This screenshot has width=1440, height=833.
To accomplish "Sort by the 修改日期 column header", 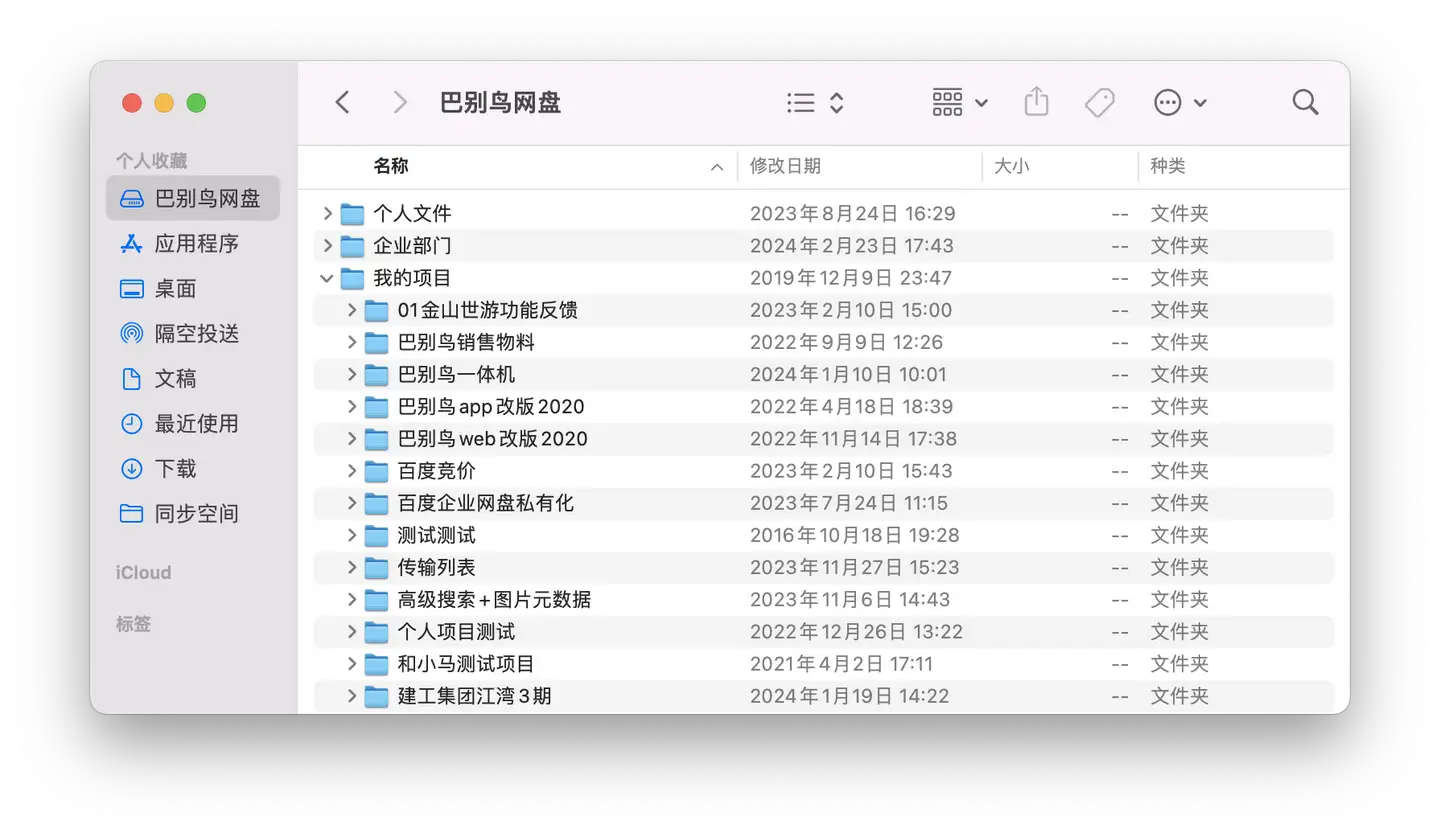I will pos(785,166).
